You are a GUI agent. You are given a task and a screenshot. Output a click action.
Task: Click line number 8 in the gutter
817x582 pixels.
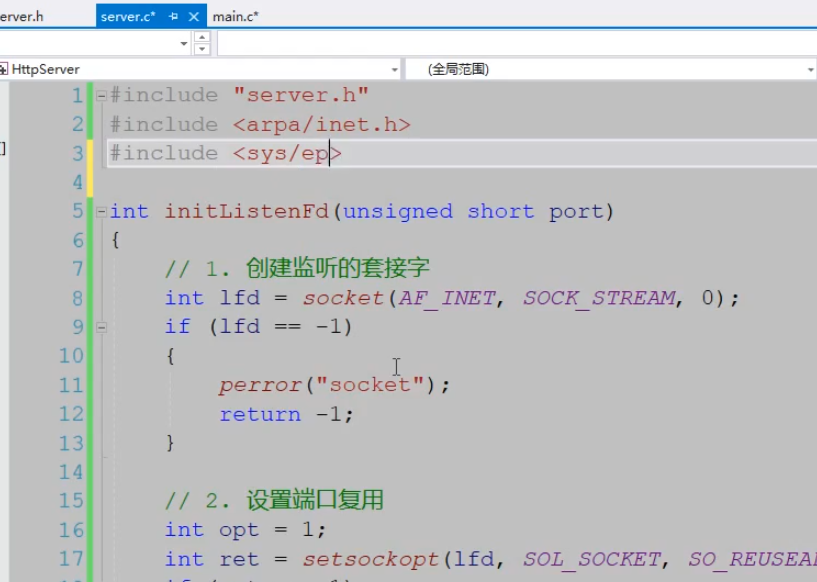(x=77, y=299)
